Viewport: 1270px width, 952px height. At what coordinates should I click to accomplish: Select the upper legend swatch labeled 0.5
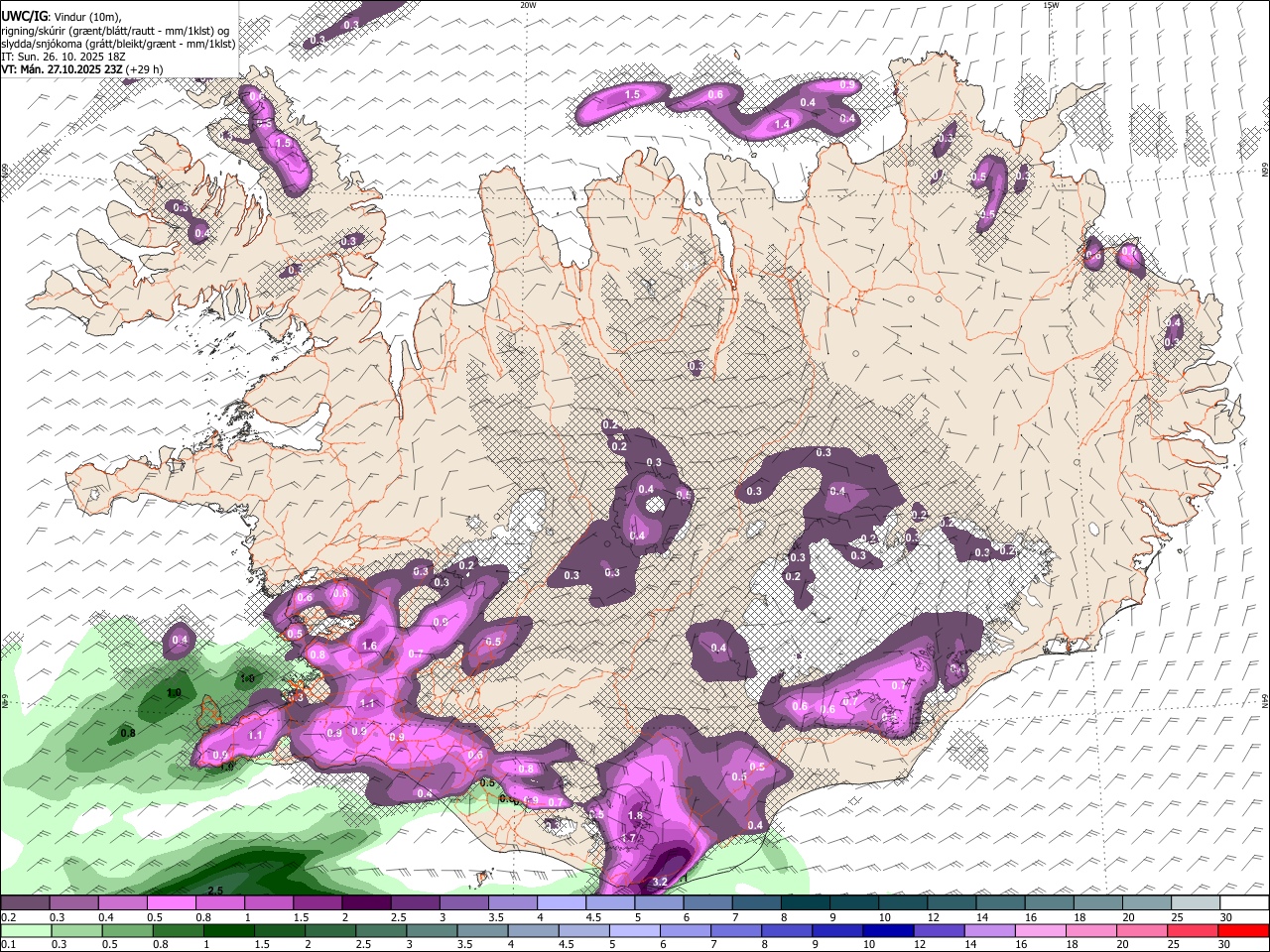(x=171, y=903)
